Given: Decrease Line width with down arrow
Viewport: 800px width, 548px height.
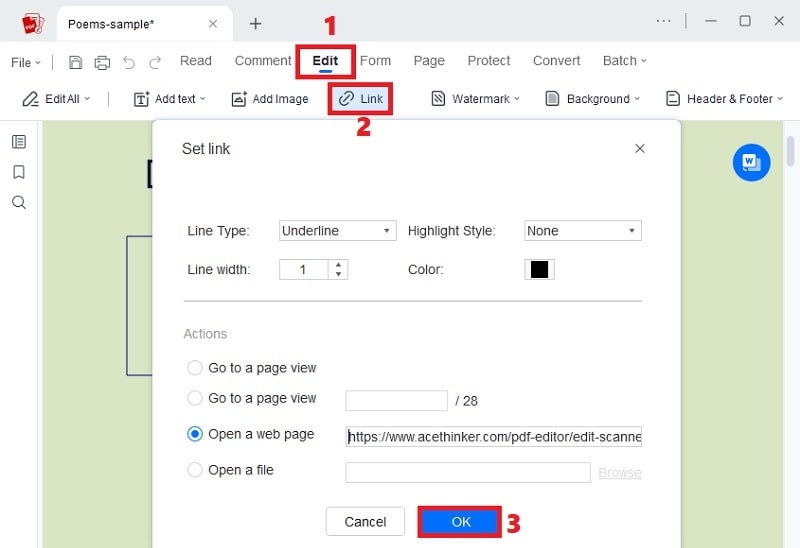Looking at the screenshot, I should (338, 274).
